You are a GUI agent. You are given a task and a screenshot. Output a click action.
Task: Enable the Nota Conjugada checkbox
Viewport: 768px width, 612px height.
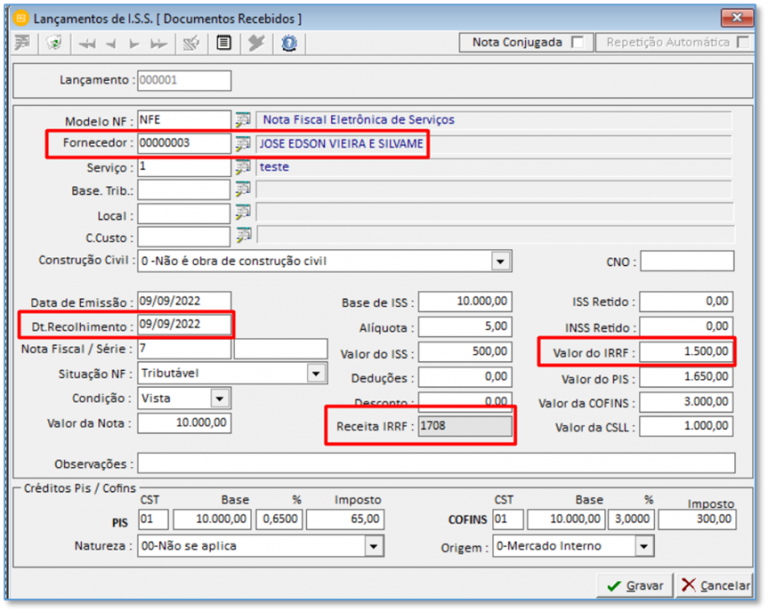pyautogui.click(x=577, y=42)
